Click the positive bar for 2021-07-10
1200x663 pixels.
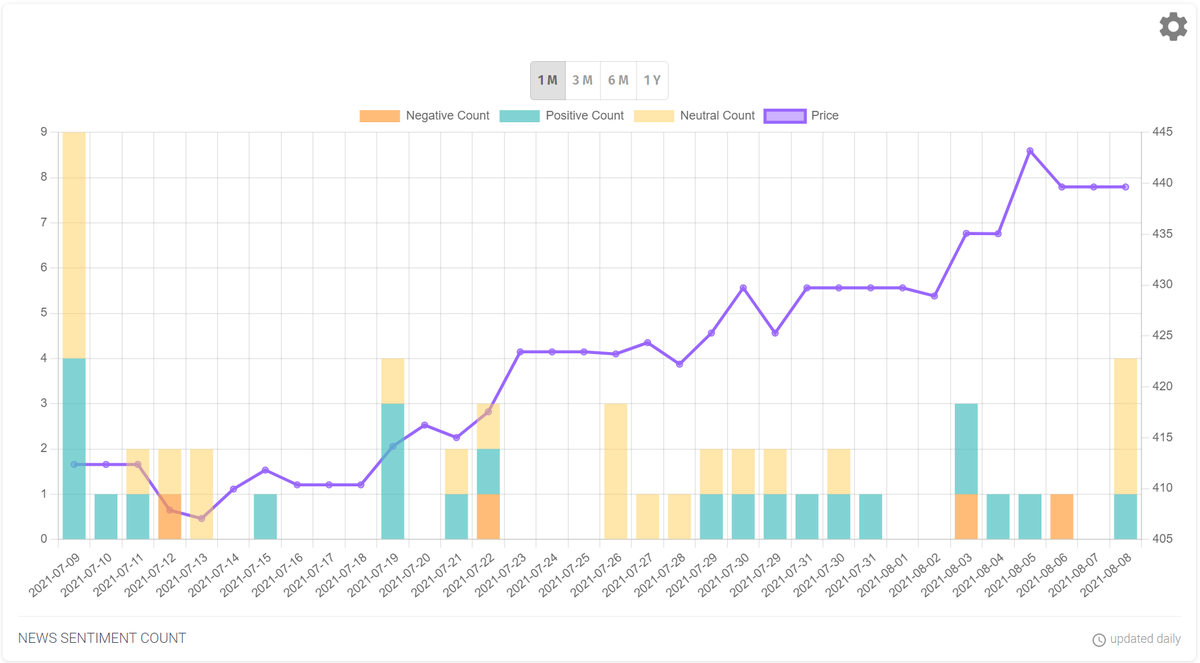pyautogui.click(x=106, y=516)
